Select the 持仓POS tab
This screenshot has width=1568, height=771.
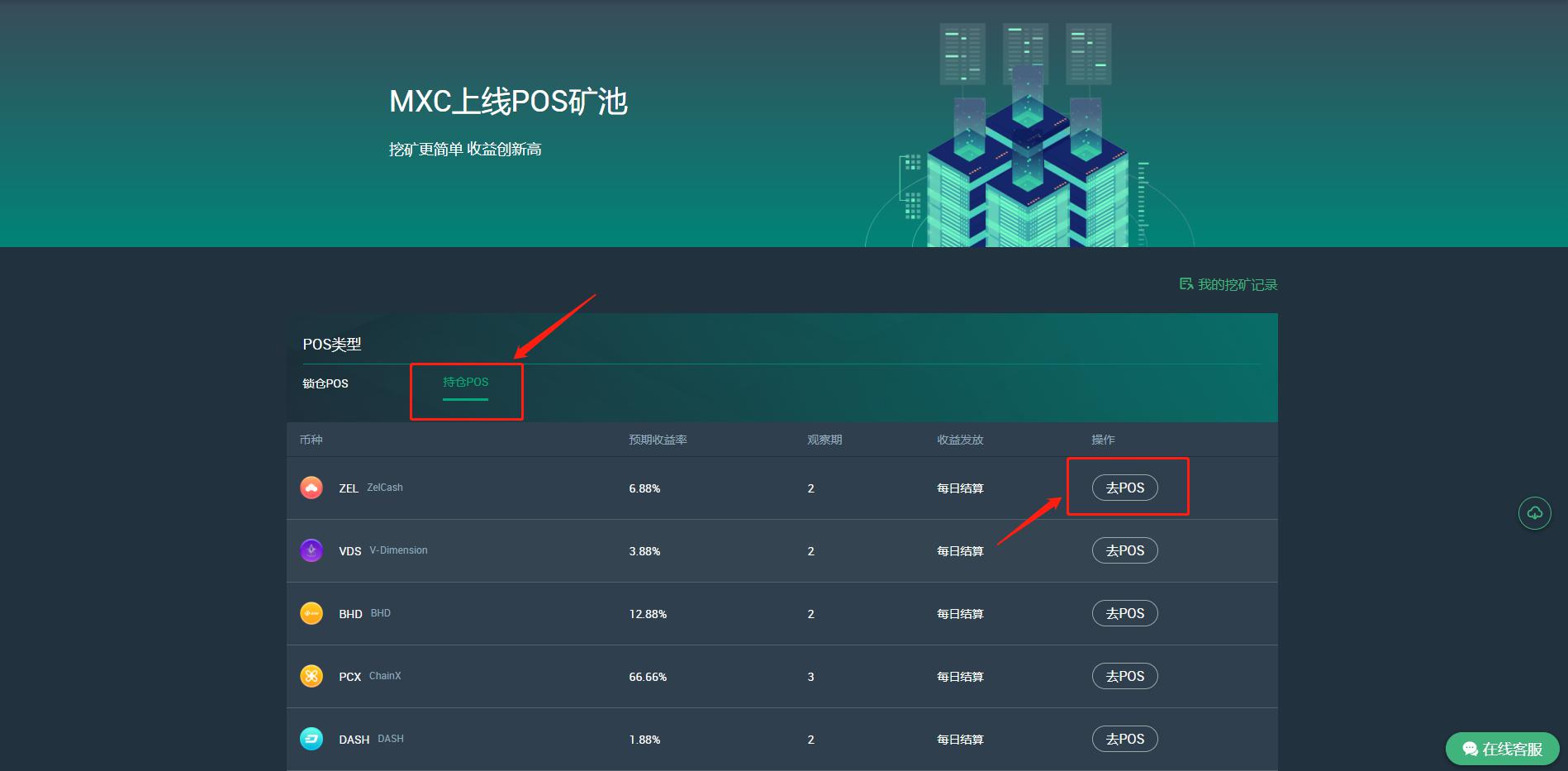tap(465, 382)
